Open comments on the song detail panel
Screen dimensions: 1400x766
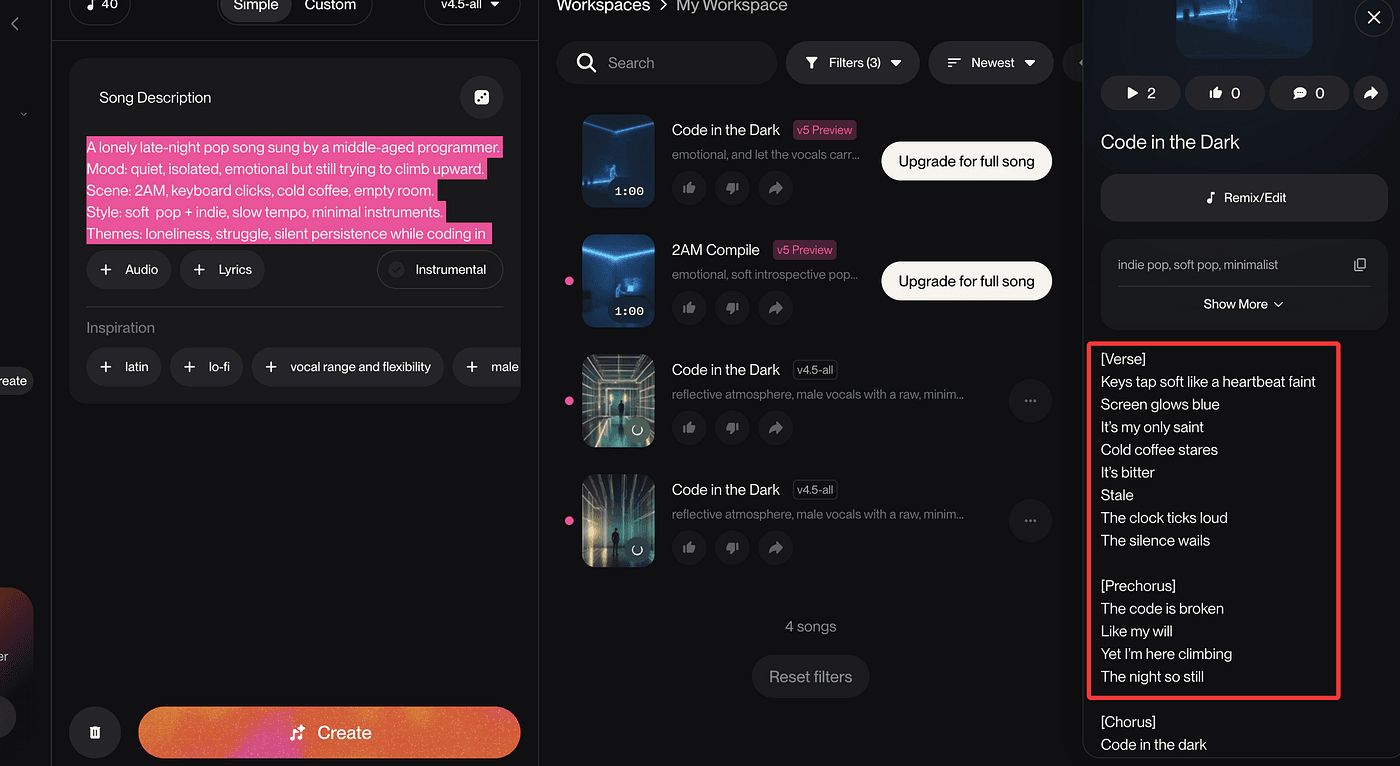pyautogui.click(x=1309, y=93)
